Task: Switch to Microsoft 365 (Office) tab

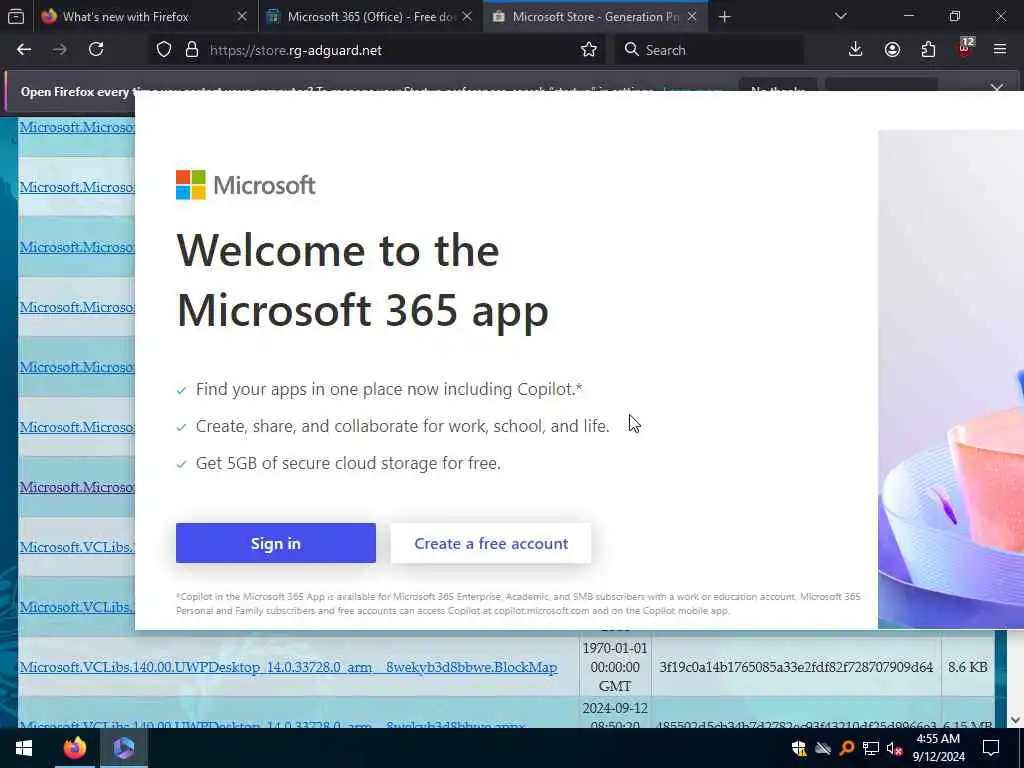Action: click(371, 17)
